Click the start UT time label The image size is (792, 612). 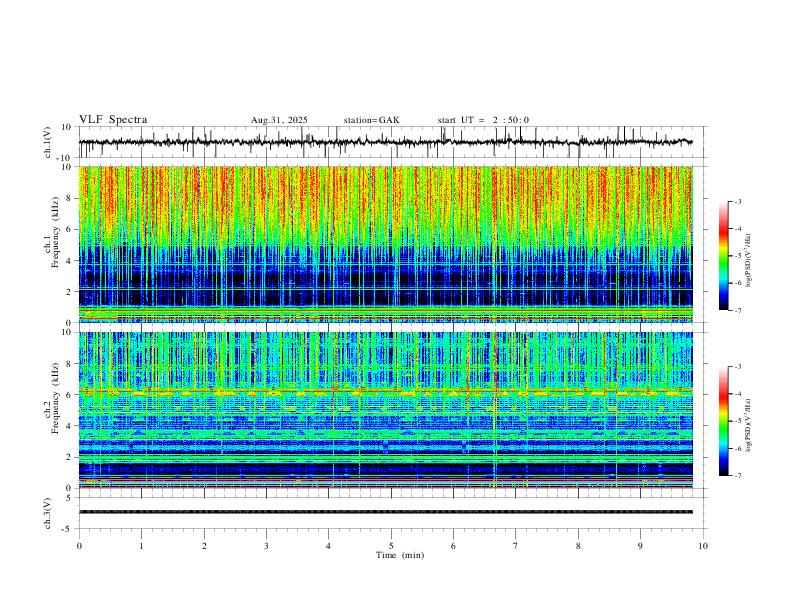483,120
